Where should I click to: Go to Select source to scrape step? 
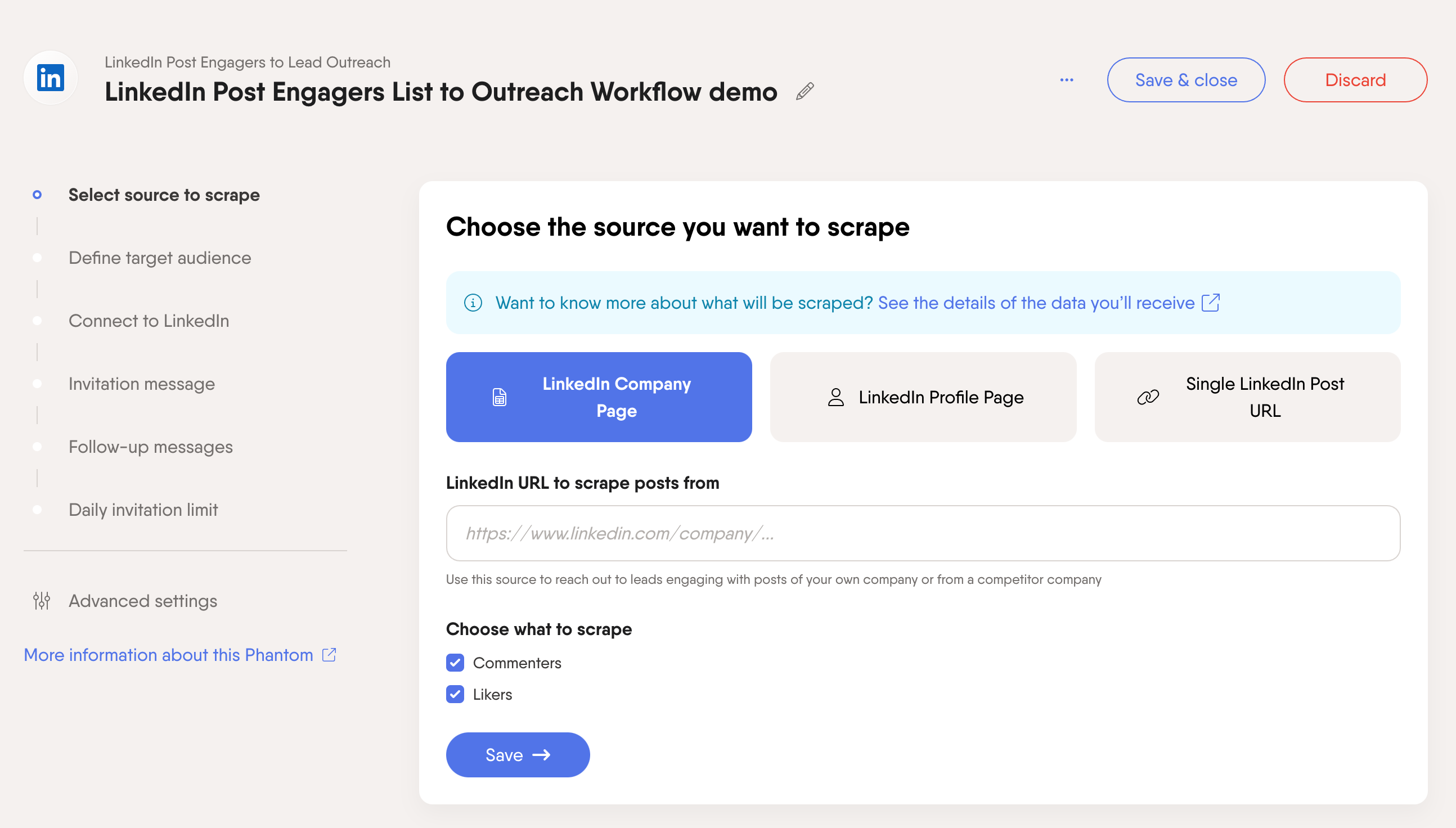(x=164, y=195)
